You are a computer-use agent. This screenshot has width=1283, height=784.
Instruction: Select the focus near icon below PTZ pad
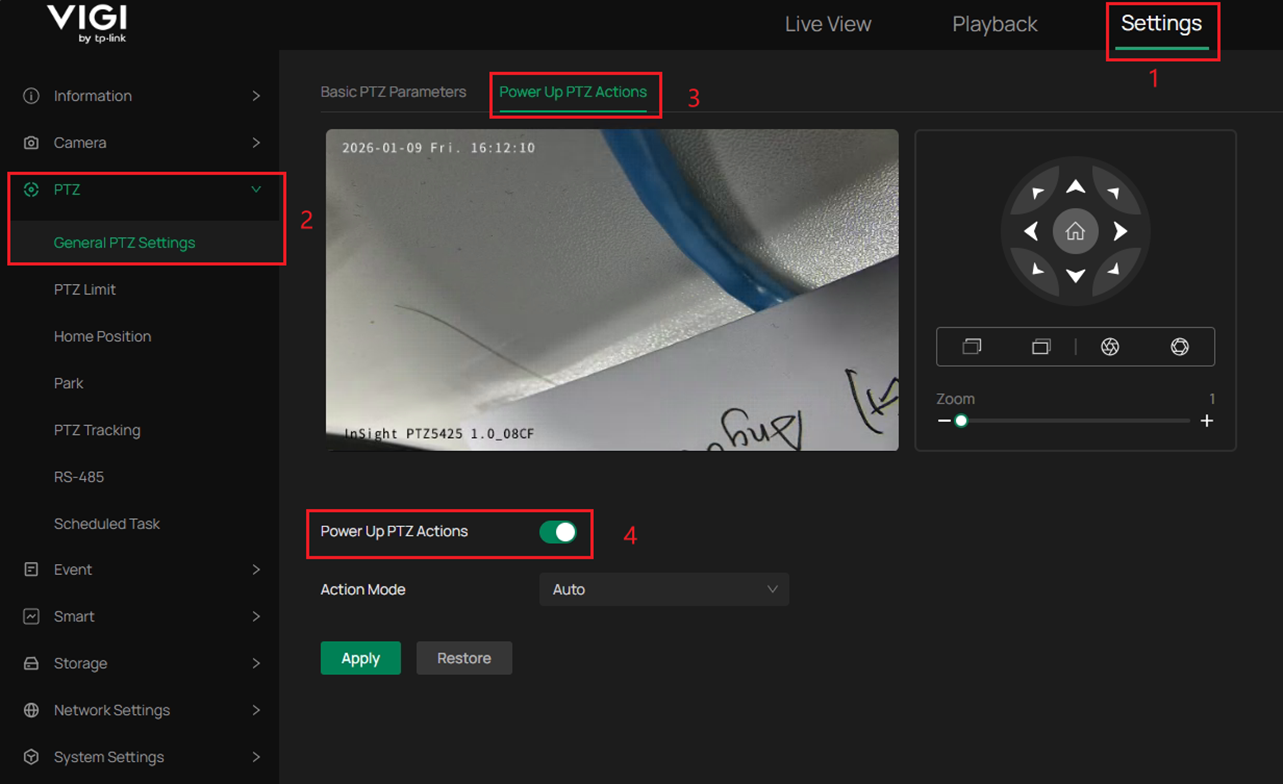click(971, 346)
